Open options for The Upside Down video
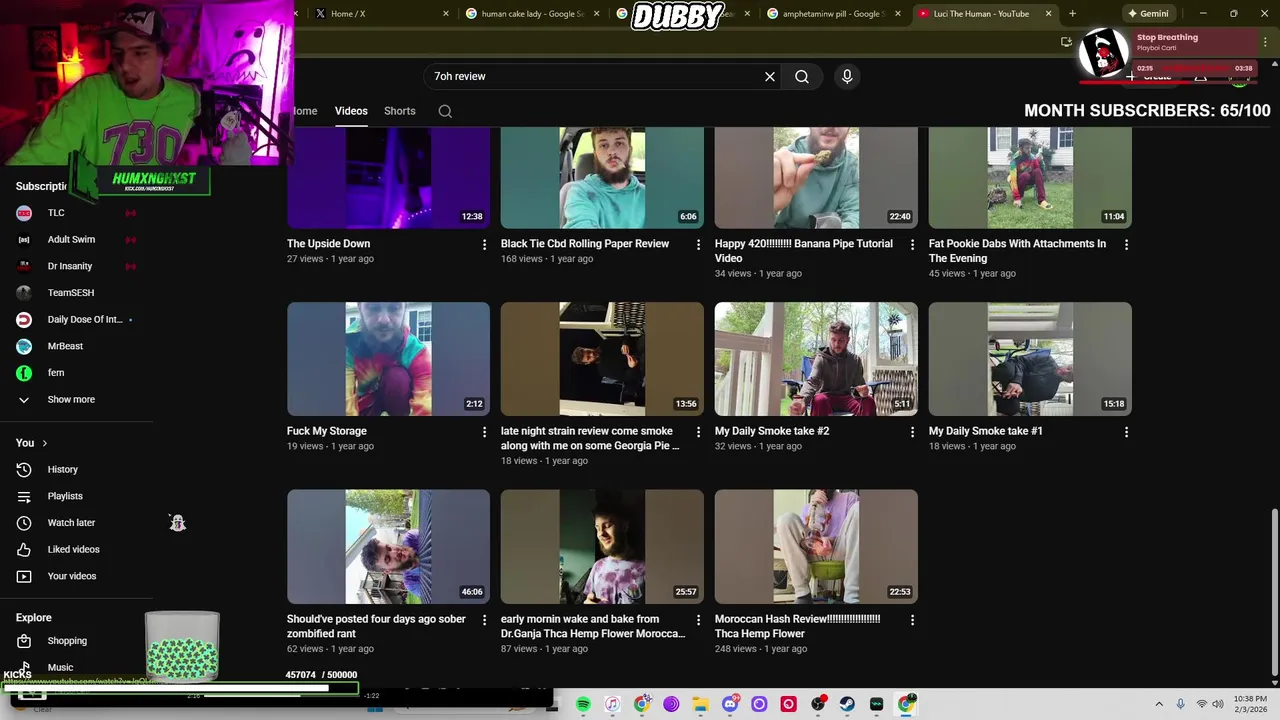 click(485, 245)
